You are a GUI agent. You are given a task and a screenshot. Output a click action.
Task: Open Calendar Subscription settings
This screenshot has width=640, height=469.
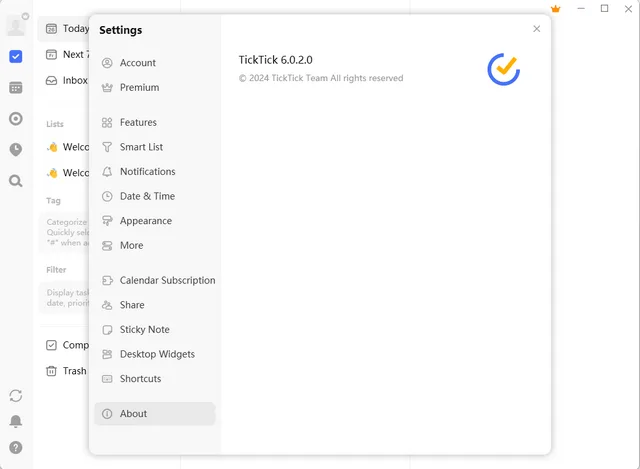155,280
